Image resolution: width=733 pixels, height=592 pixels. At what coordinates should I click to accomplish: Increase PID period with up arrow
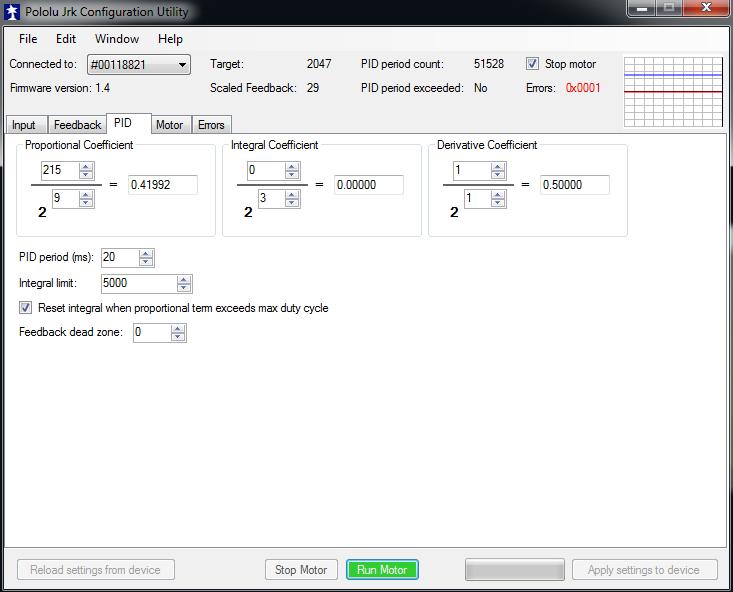point(146,253)
